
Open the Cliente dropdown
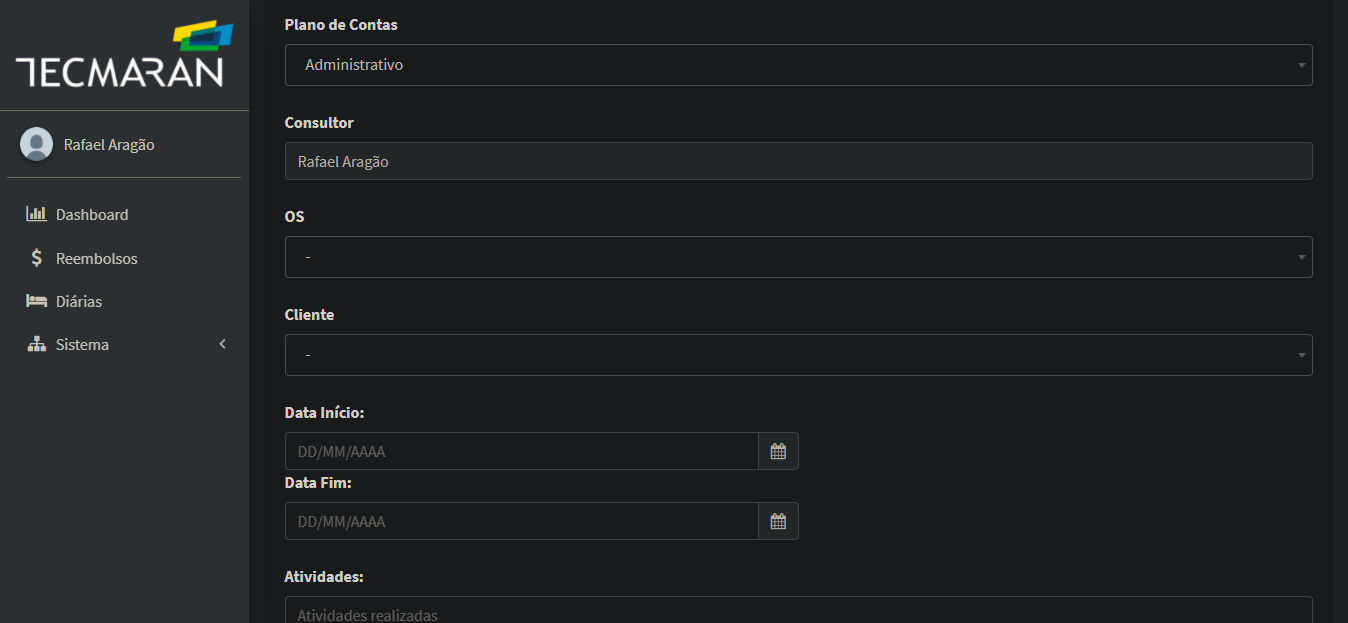(798, 355)
